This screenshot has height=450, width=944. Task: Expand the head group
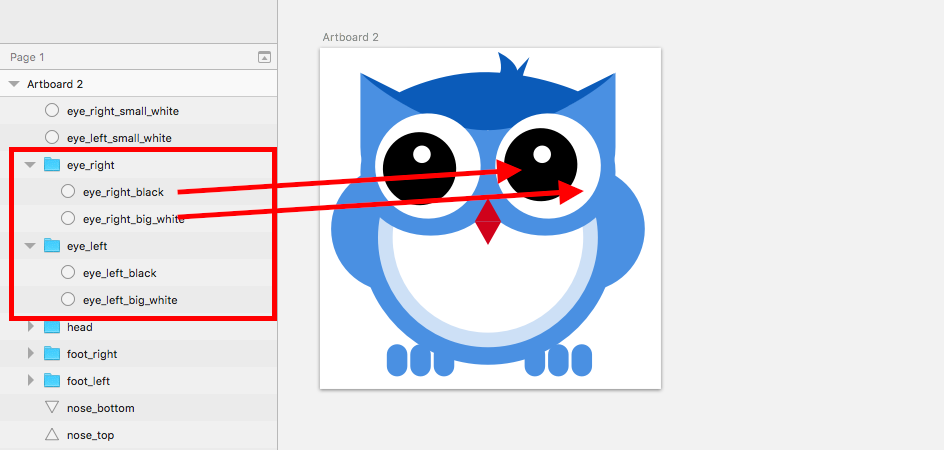coord(31,327)
